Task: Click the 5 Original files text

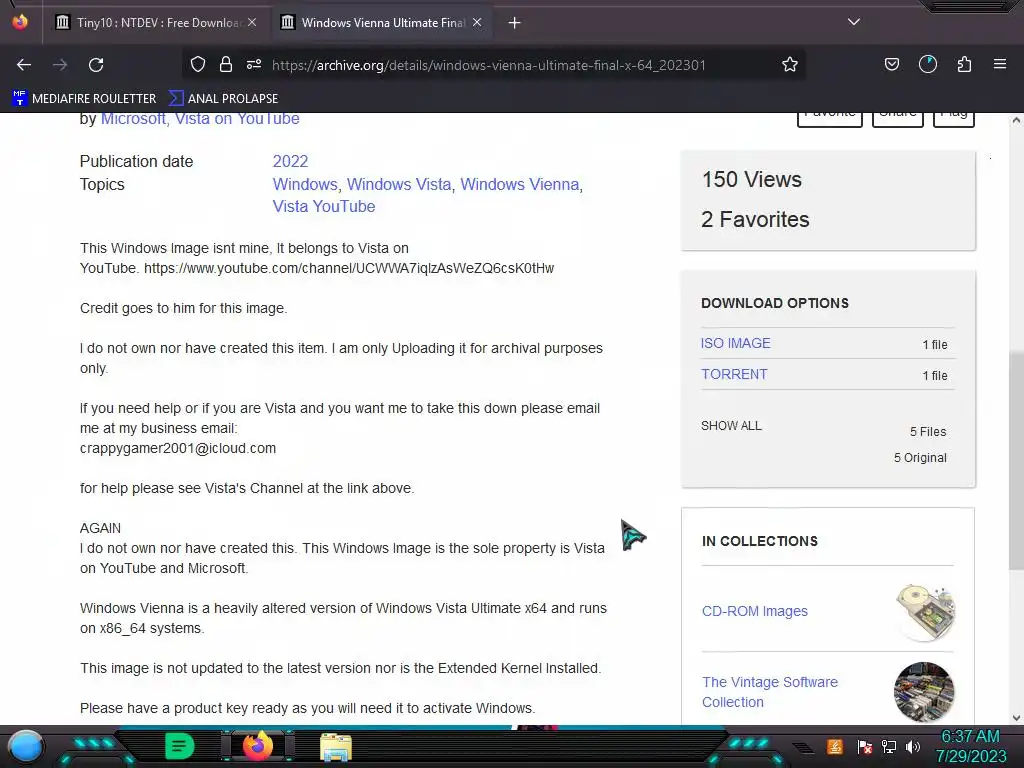Action: click(920, 458)
